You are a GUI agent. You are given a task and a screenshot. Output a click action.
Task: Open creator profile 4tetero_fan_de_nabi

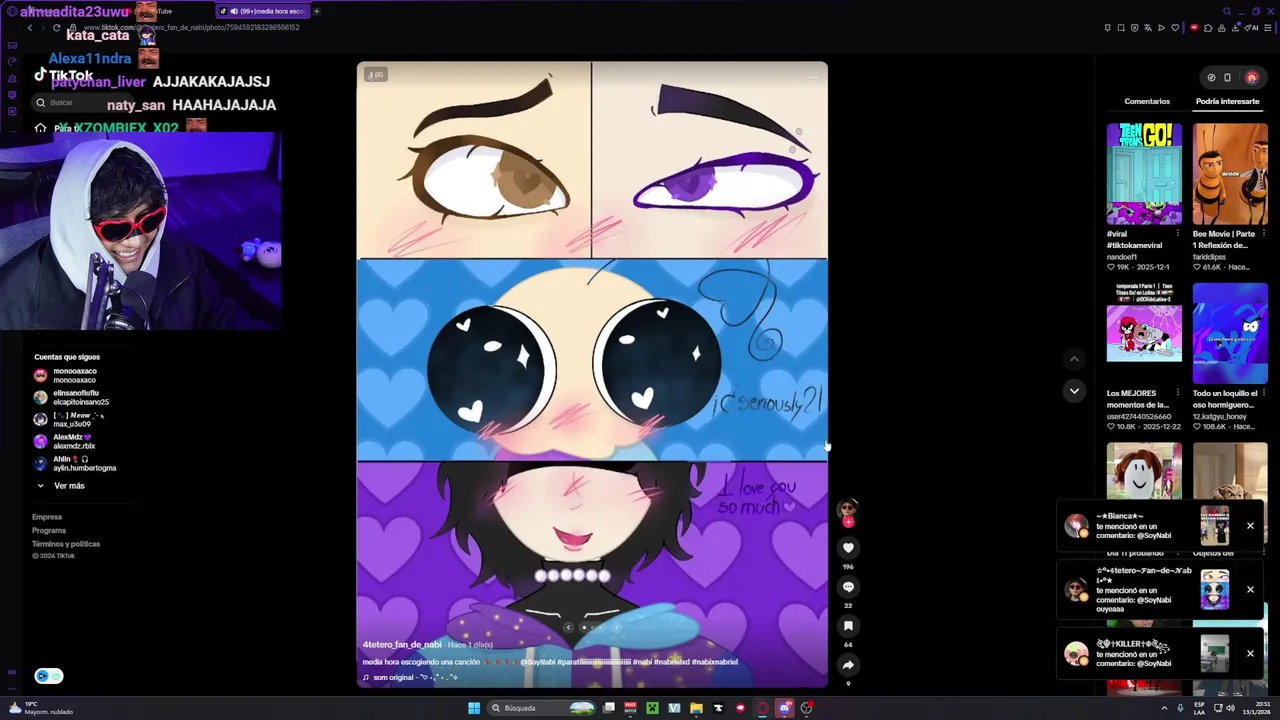pyautogui.click(x=402, y=645)
